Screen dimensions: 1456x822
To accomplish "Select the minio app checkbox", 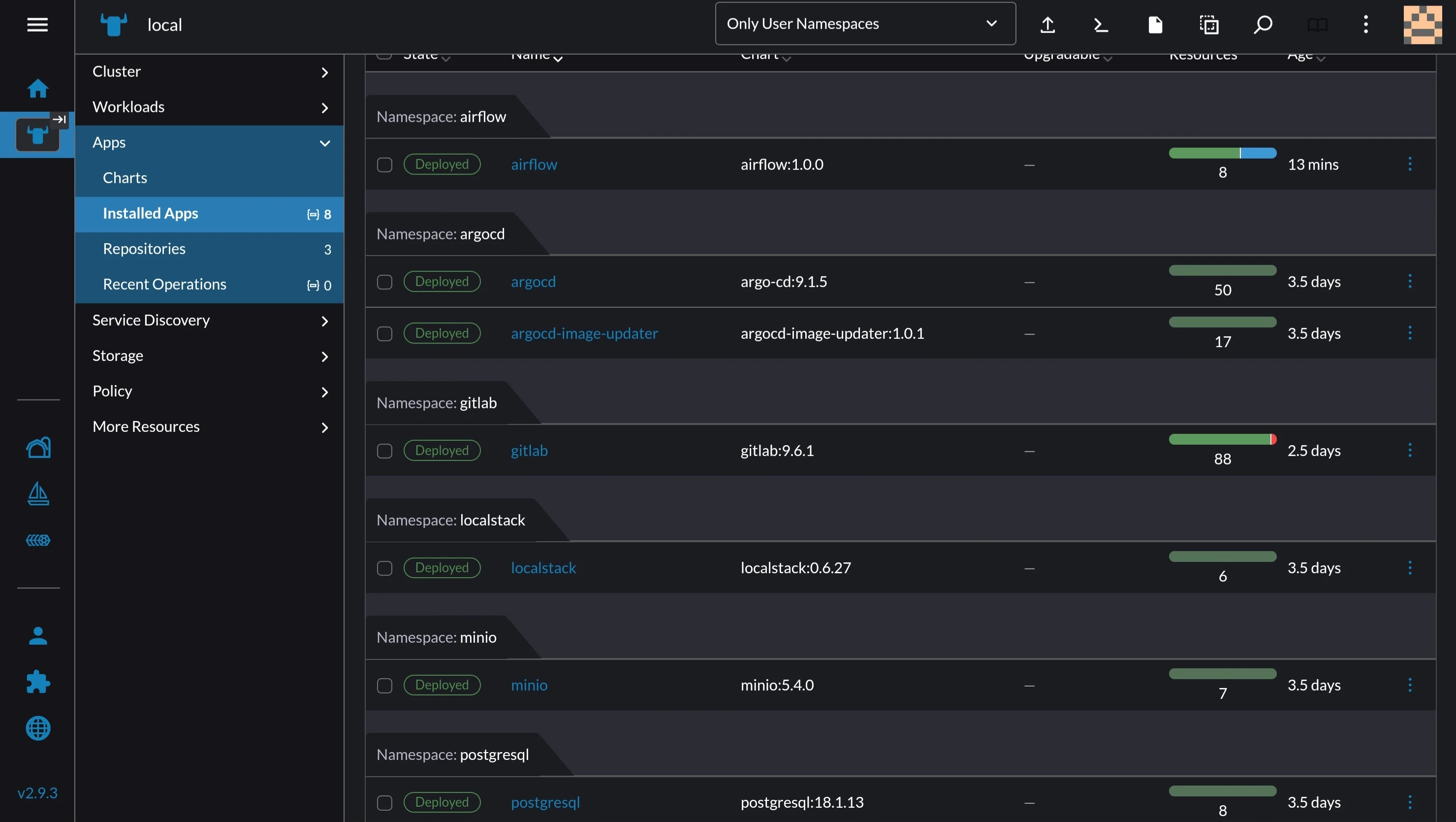I will 384,685.
